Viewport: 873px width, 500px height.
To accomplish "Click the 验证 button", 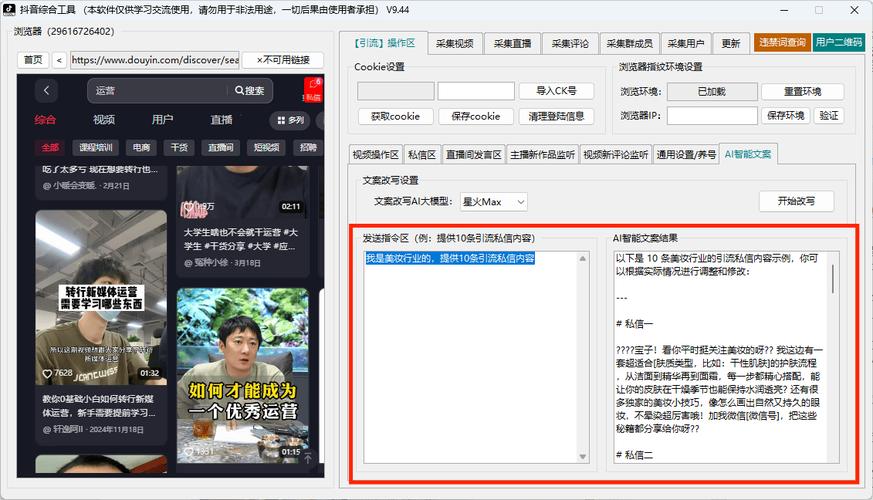I will click(828, 116).
